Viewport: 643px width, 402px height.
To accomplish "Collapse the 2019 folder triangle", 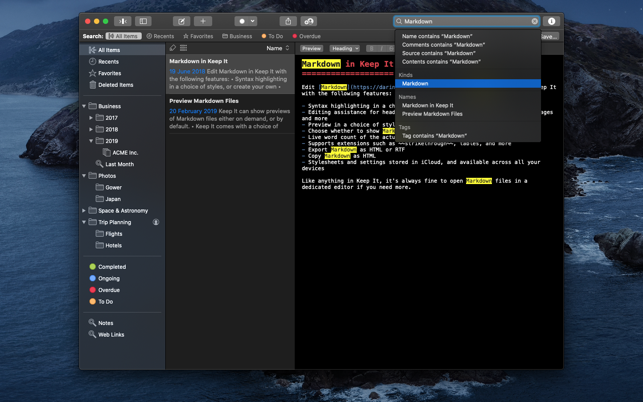I will pyautogui.click(x=91, y=141).
